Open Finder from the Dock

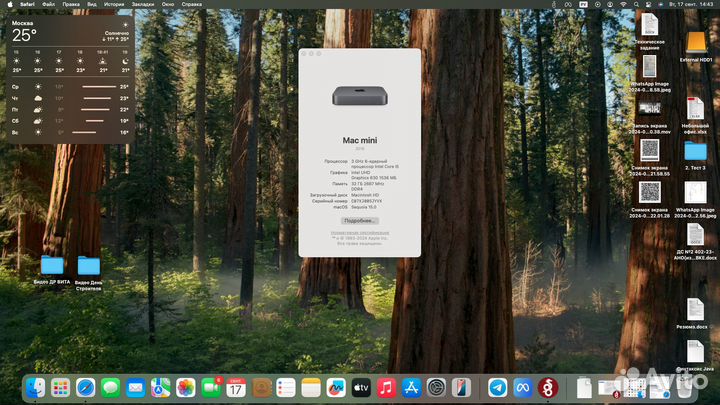(35, 388)
